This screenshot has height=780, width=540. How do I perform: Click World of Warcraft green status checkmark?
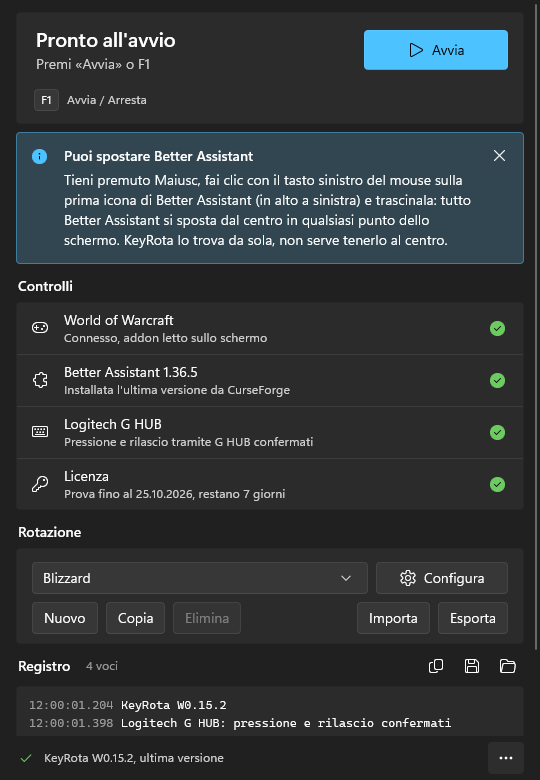click(497, 328)
